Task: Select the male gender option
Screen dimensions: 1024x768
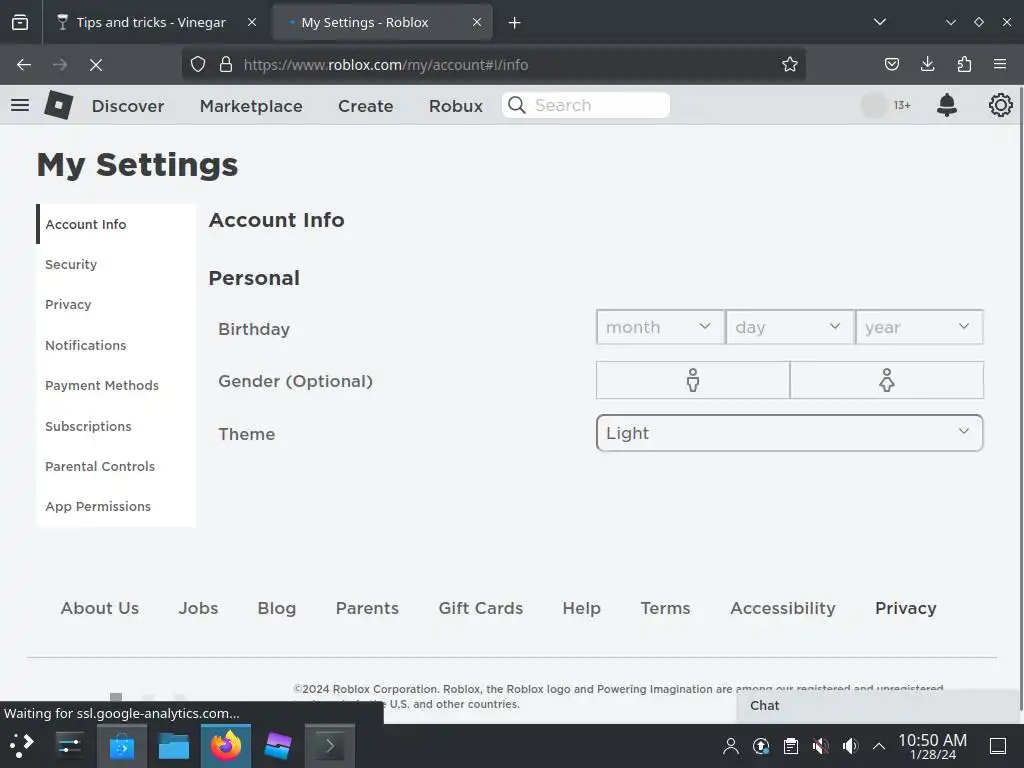Action: pyautogui.click(x=693, y=380)
